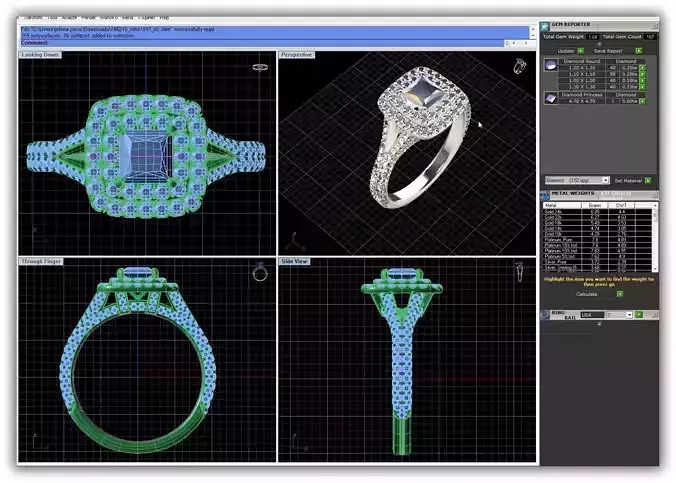676x483 pixels.
Task: Select the Silver Pure row
Action: click(x=597, y=262)
